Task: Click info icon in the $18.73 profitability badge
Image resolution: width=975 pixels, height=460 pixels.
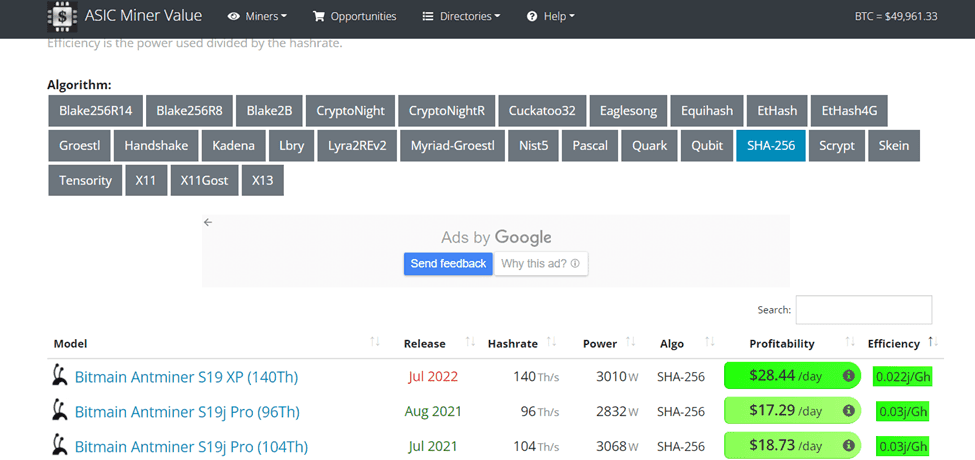Action: pos(848,446)
